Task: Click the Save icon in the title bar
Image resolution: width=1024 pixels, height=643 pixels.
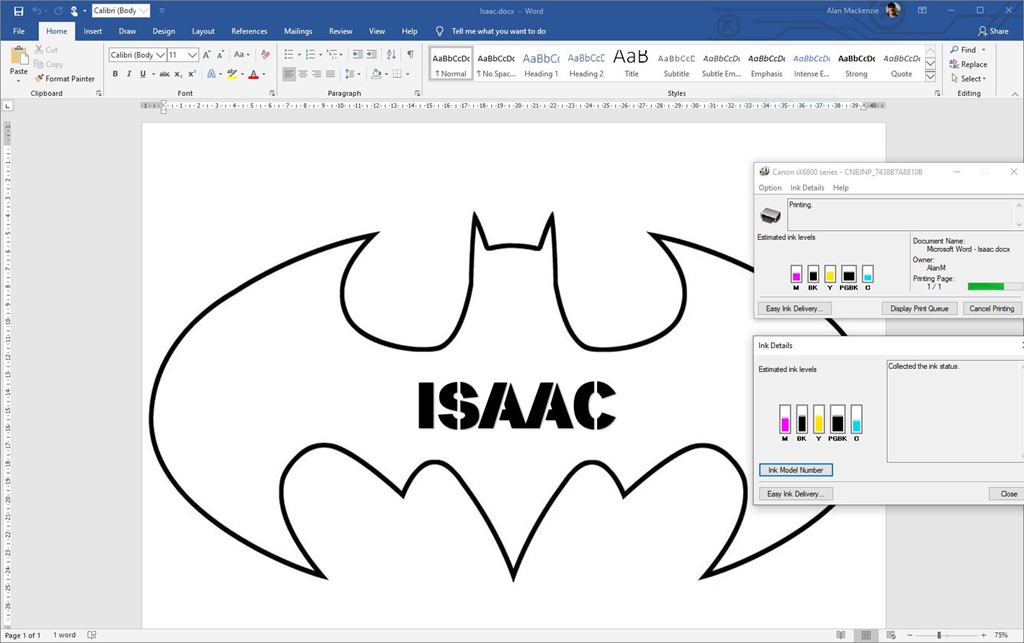Action: point(18,11)
